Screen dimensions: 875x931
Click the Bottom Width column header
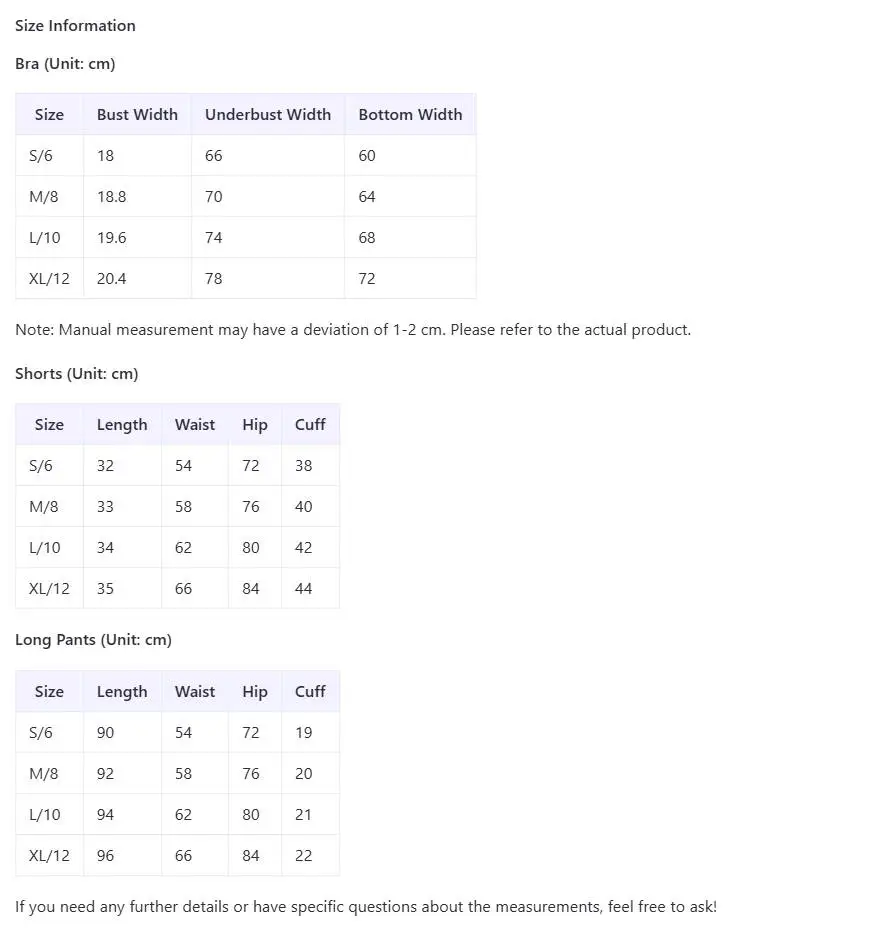coord(410,115)
